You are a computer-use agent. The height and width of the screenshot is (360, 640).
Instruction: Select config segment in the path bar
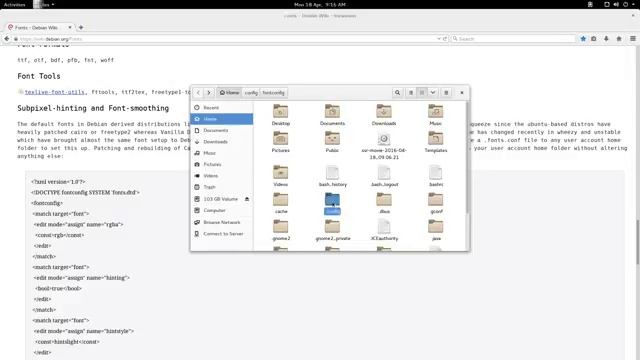click(251, 93)
